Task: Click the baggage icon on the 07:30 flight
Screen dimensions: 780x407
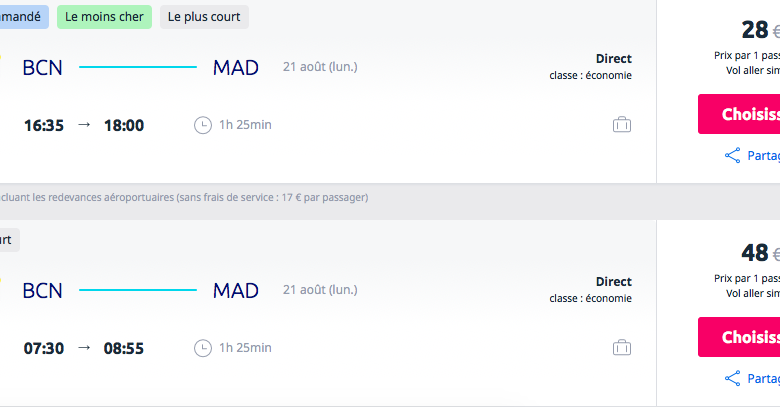Action: [x=622, y=347]
